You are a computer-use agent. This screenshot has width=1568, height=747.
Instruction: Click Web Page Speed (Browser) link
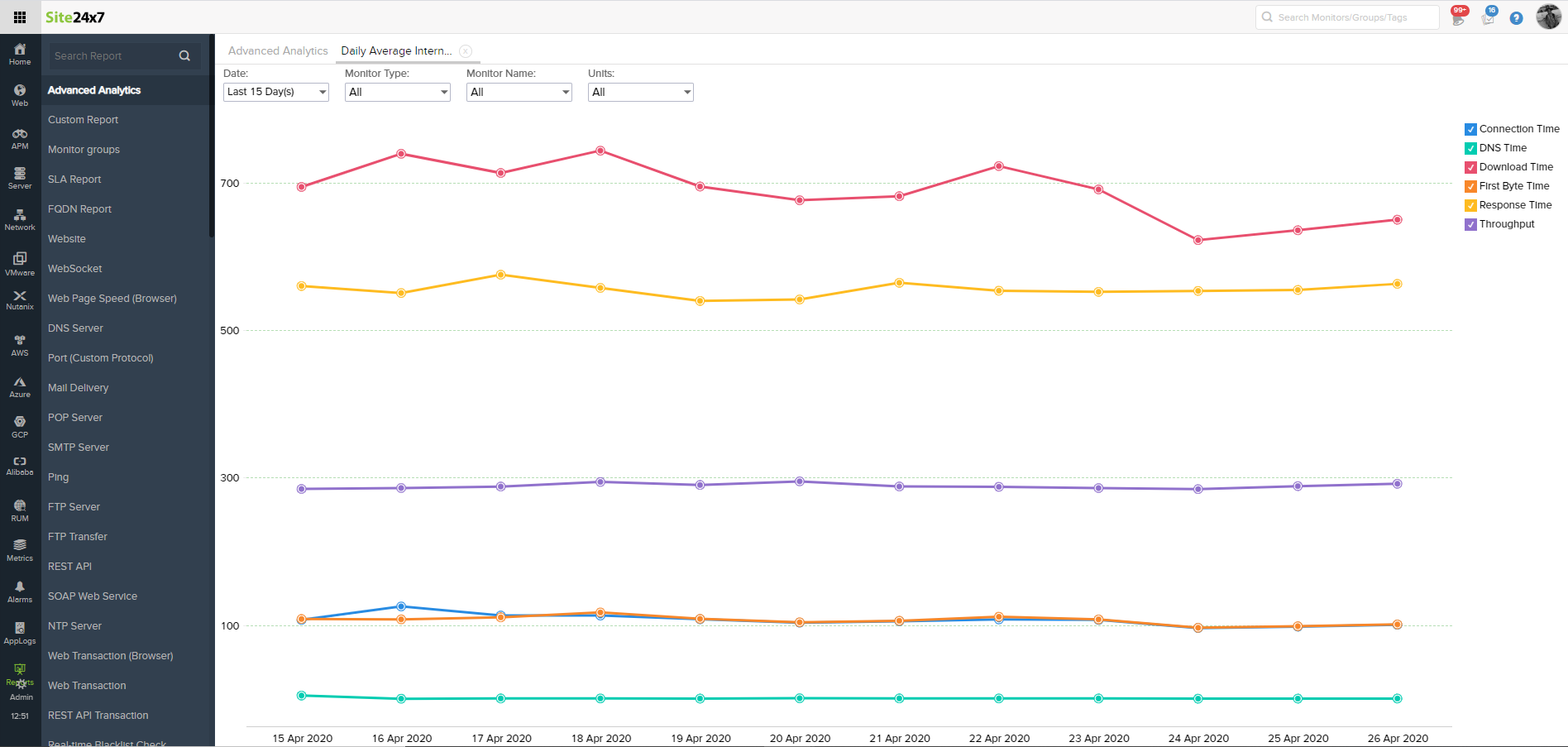pyautogui.click(x=112, y=298)
